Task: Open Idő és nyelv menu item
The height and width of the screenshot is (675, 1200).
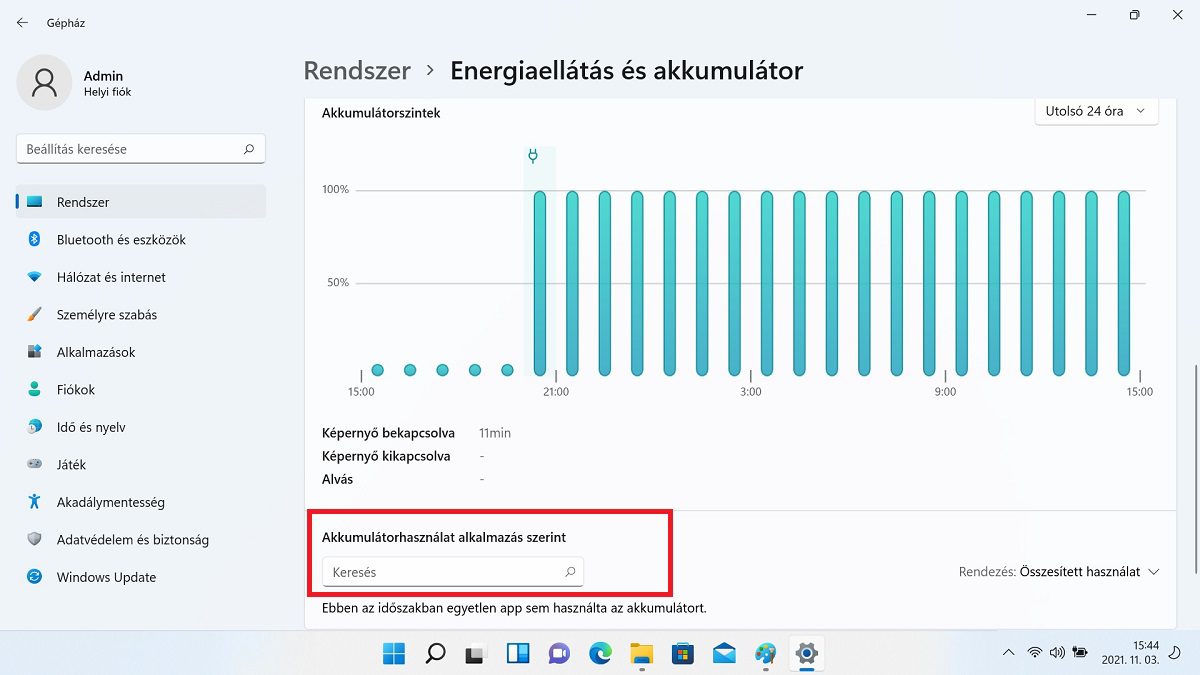Action: pyautogui.click(x=91, y=427)
